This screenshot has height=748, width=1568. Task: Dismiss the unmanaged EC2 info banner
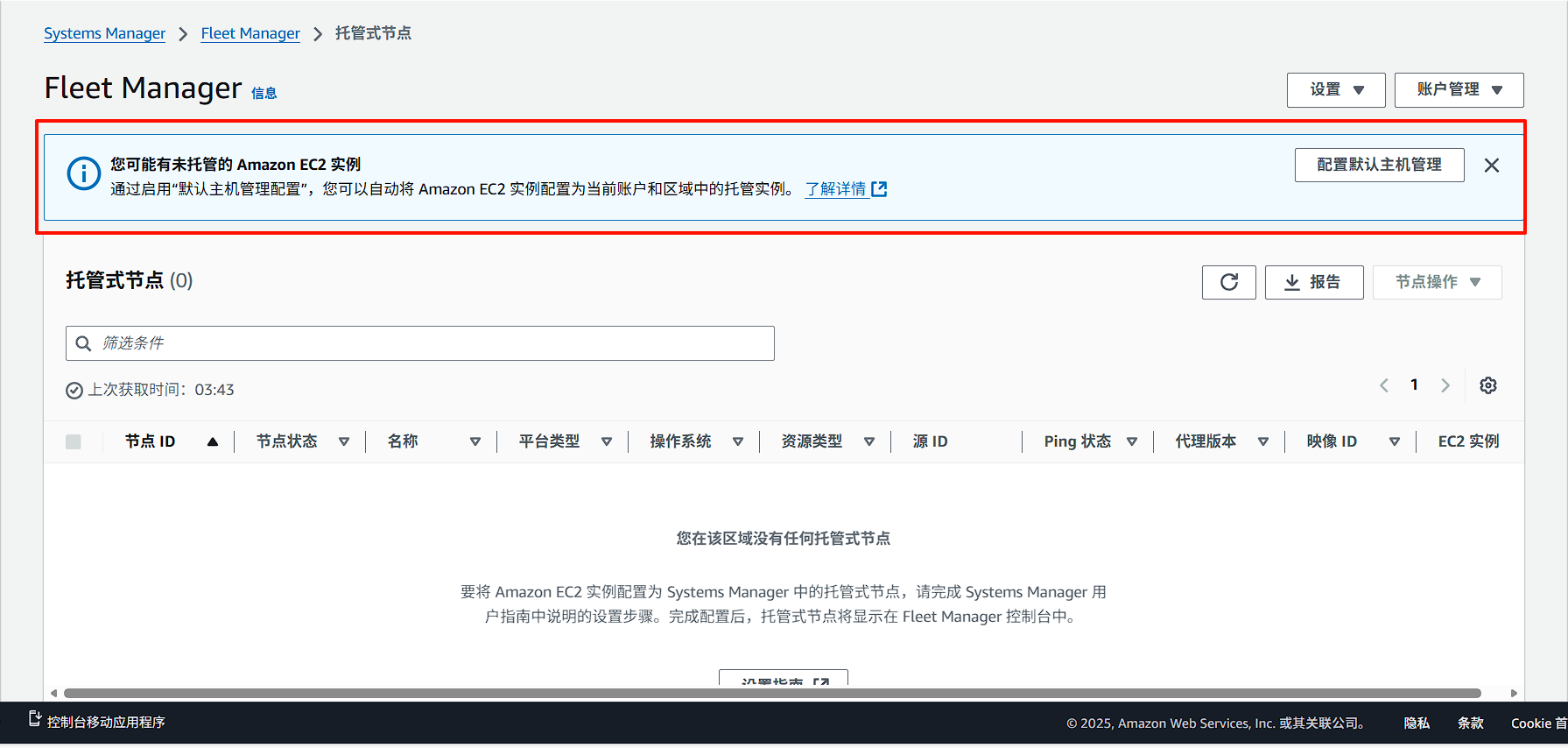coord(1492,166)
